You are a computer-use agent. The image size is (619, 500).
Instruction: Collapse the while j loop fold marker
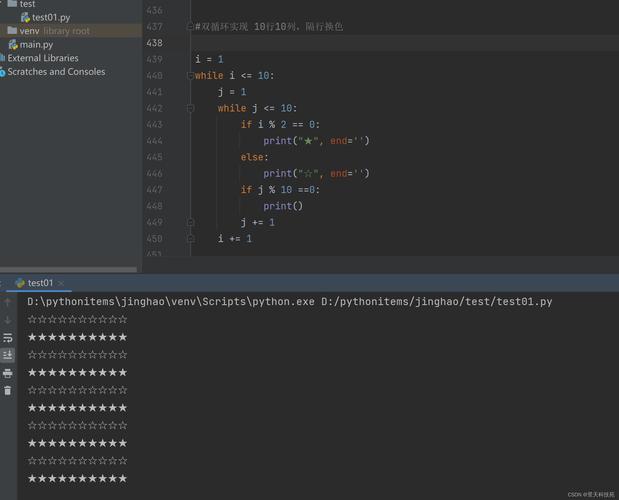[189, 108]
